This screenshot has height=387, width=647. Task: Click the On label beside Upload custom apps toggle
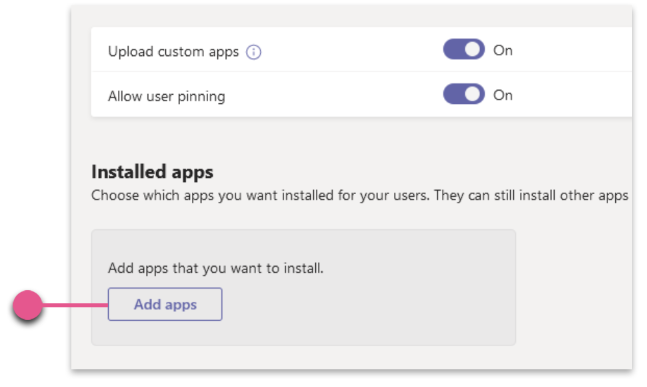(x=503, y=50)
